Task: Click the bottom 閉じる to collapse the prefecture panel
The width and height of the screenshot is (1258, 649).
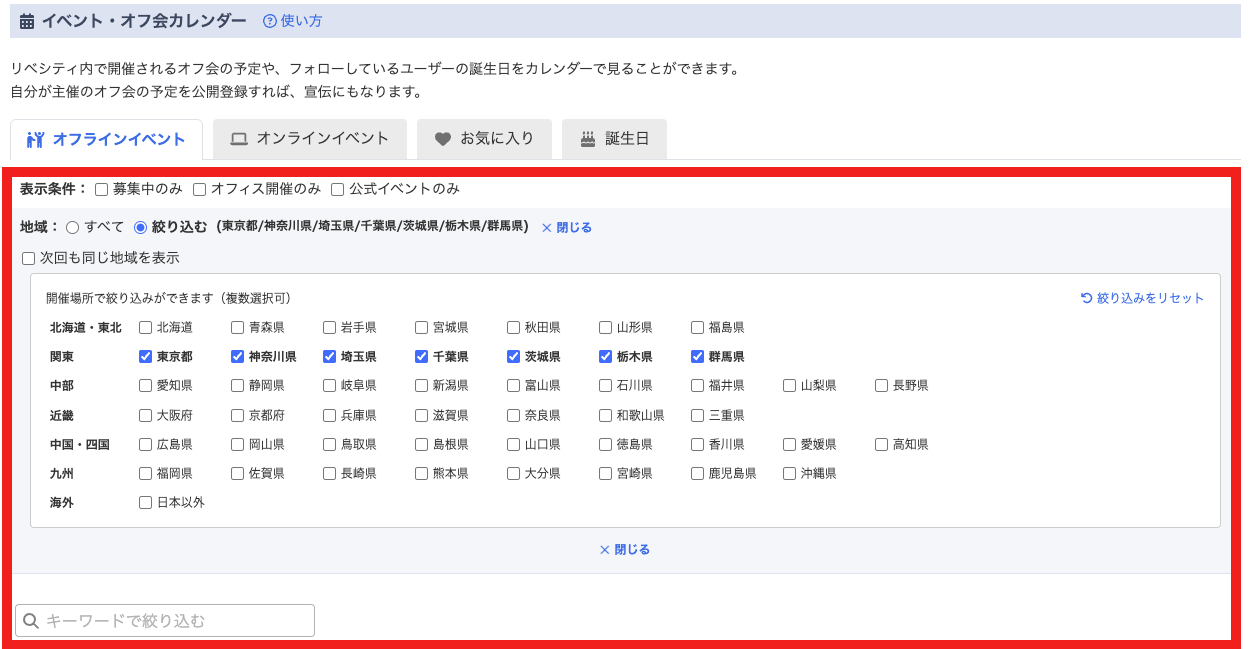Action: tap(625, 548)
